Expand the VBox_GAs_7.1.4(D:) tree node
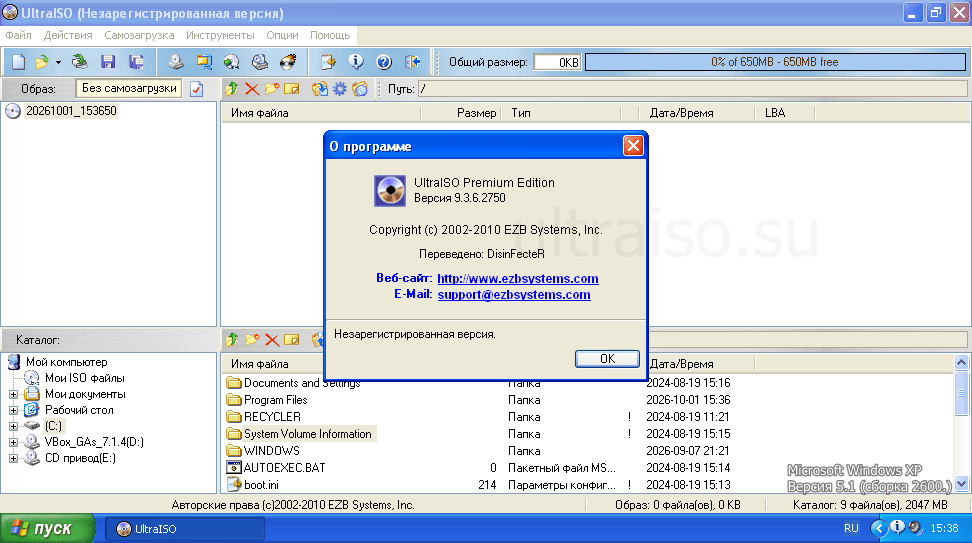 click(x=13, y=443)
